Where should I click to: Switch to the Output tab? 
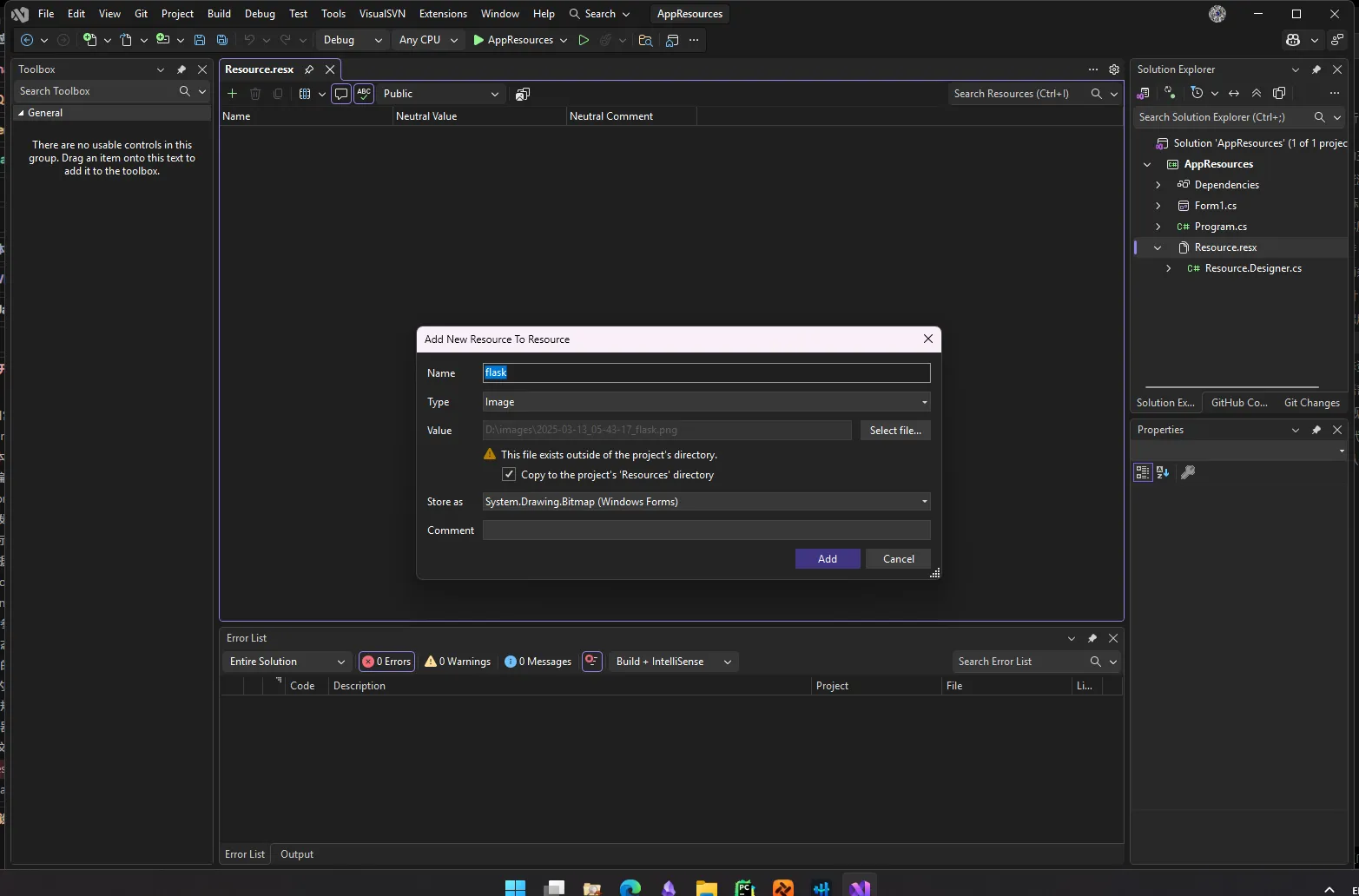297,854
